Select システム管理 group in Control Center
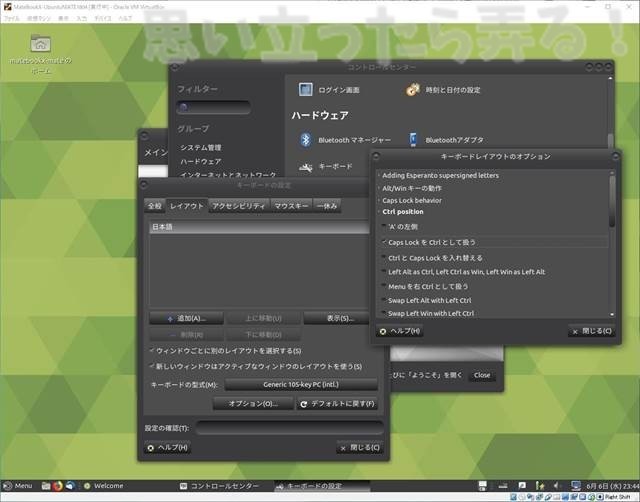 [x=201, y=147]
